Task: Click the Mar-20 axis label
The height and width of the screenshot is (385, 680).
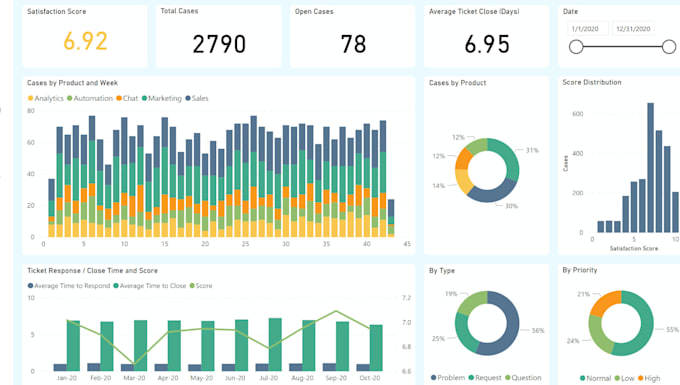Action: 134,378
